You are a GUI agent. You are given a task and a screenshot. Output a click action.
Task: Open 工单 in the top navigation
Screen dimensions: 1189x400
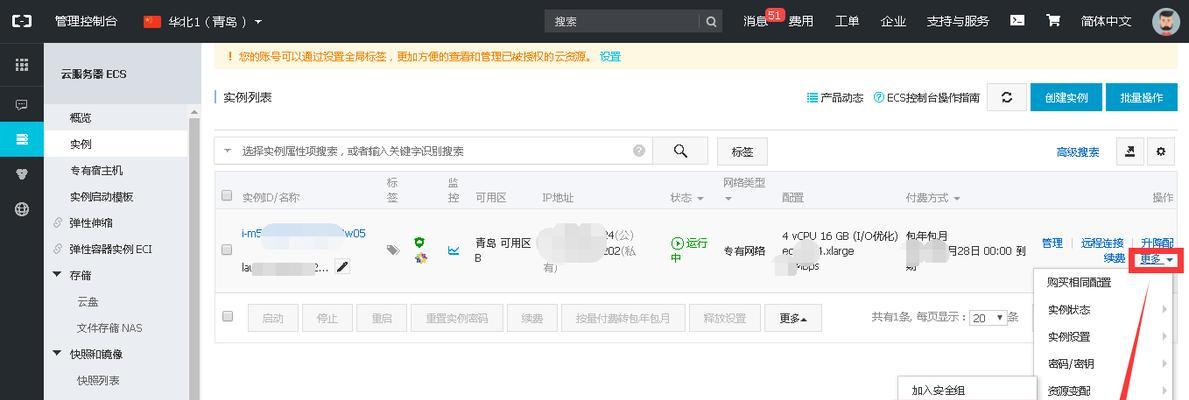[847, 21]
